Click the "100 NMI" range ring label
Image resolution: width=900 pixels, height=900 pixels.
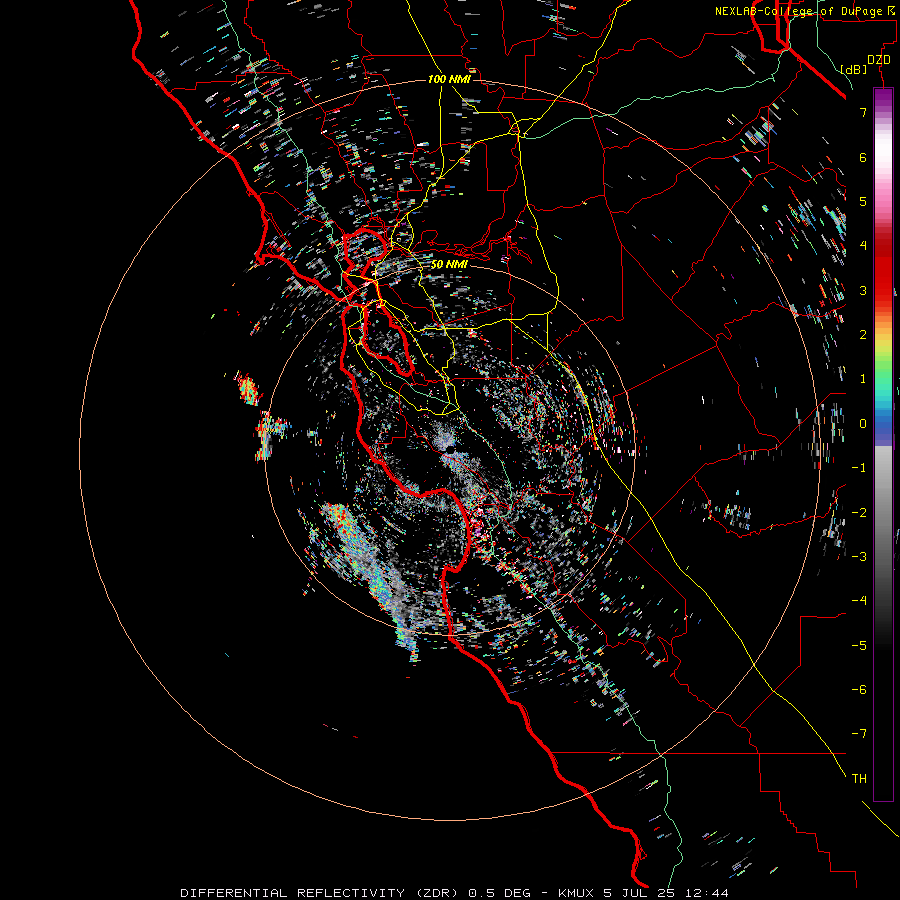[449, 79]
